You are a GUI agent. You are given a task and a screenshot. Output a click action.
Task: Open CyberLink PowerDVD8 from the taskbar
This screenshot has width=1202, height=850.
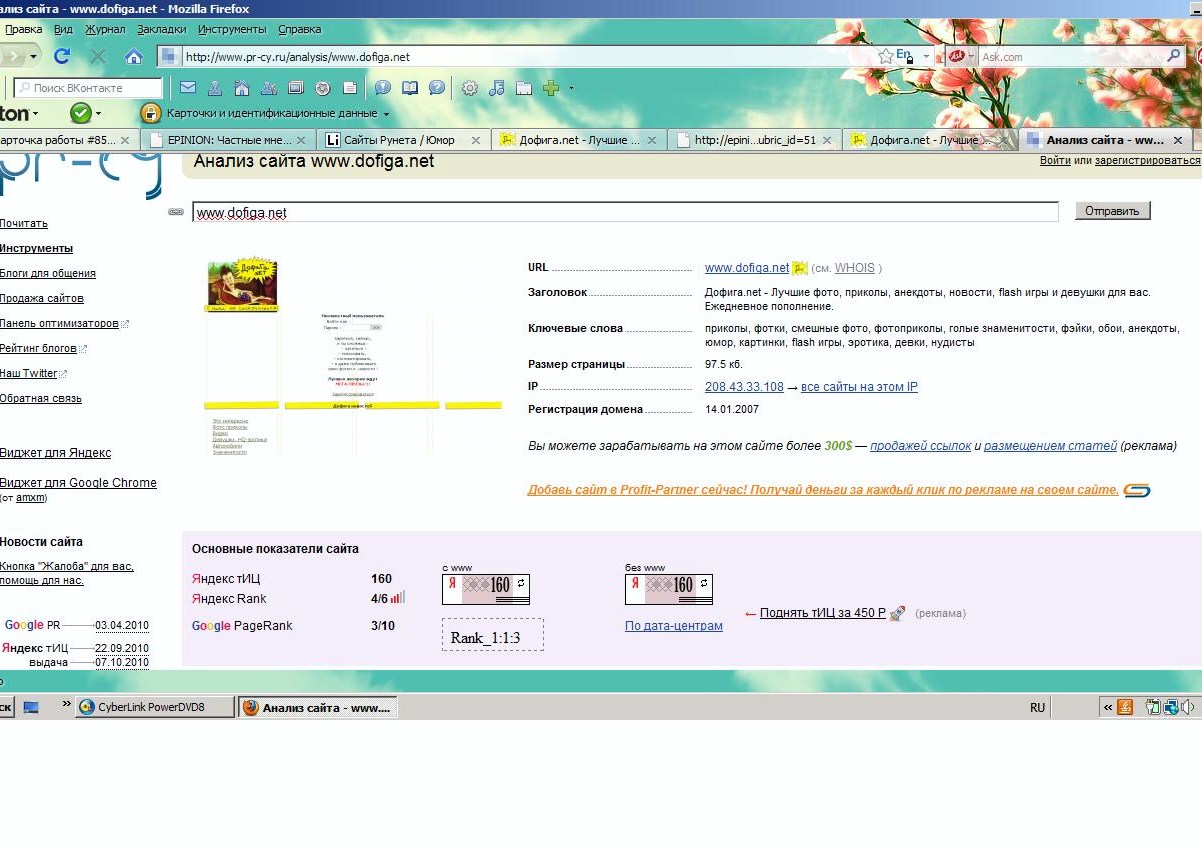click(x=155, y=707)
